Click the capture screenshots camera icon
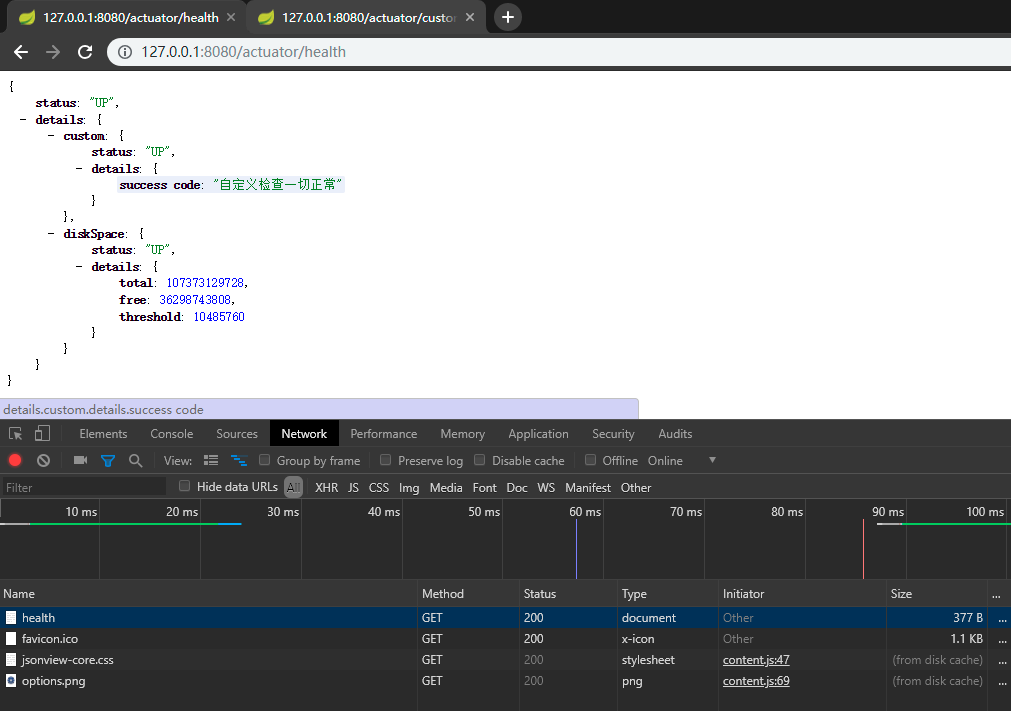Viewport: 1011px width, 711px height. 80,461
